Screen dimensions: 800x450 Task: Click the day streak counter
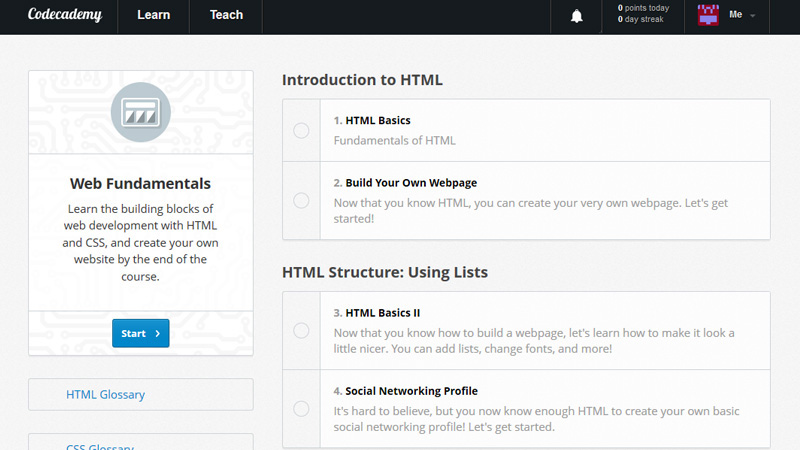(x=640, y=19)
